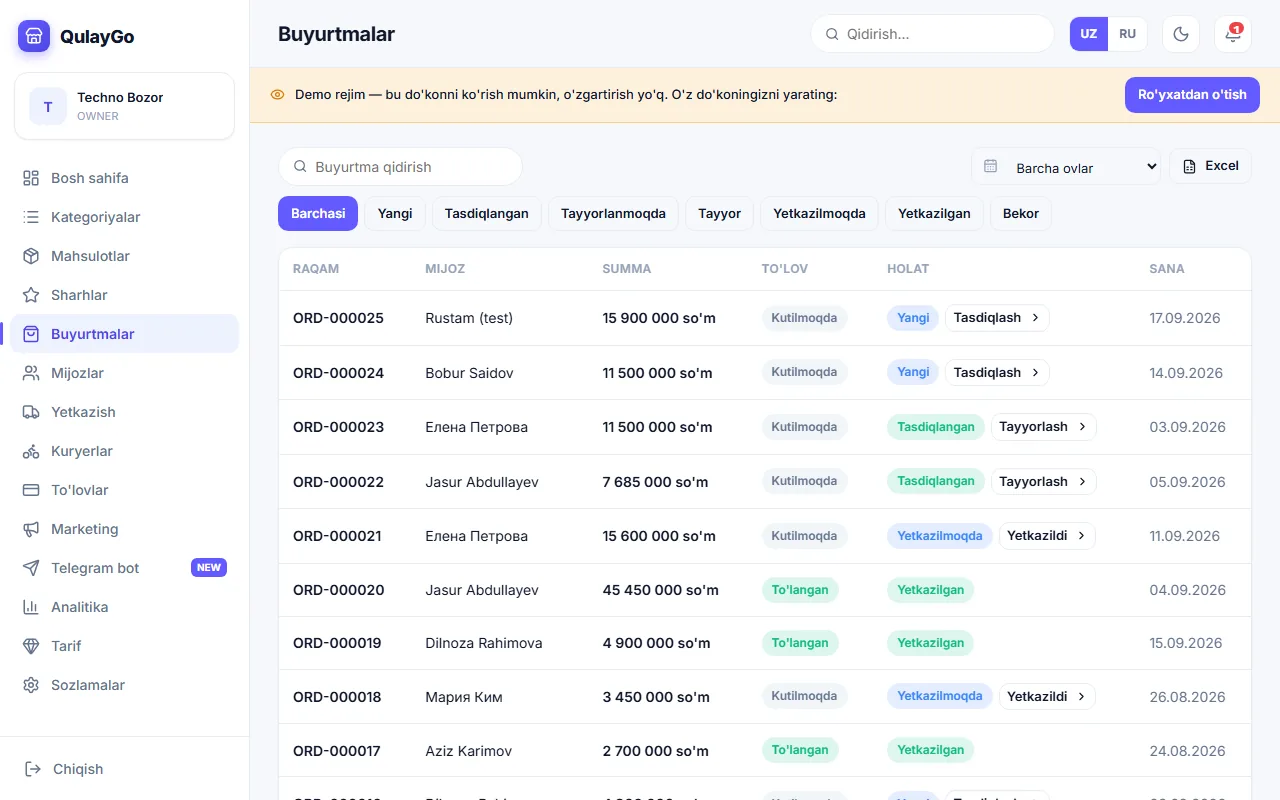
Task: Export orders with Excel button
Action: coord(1210,166)
